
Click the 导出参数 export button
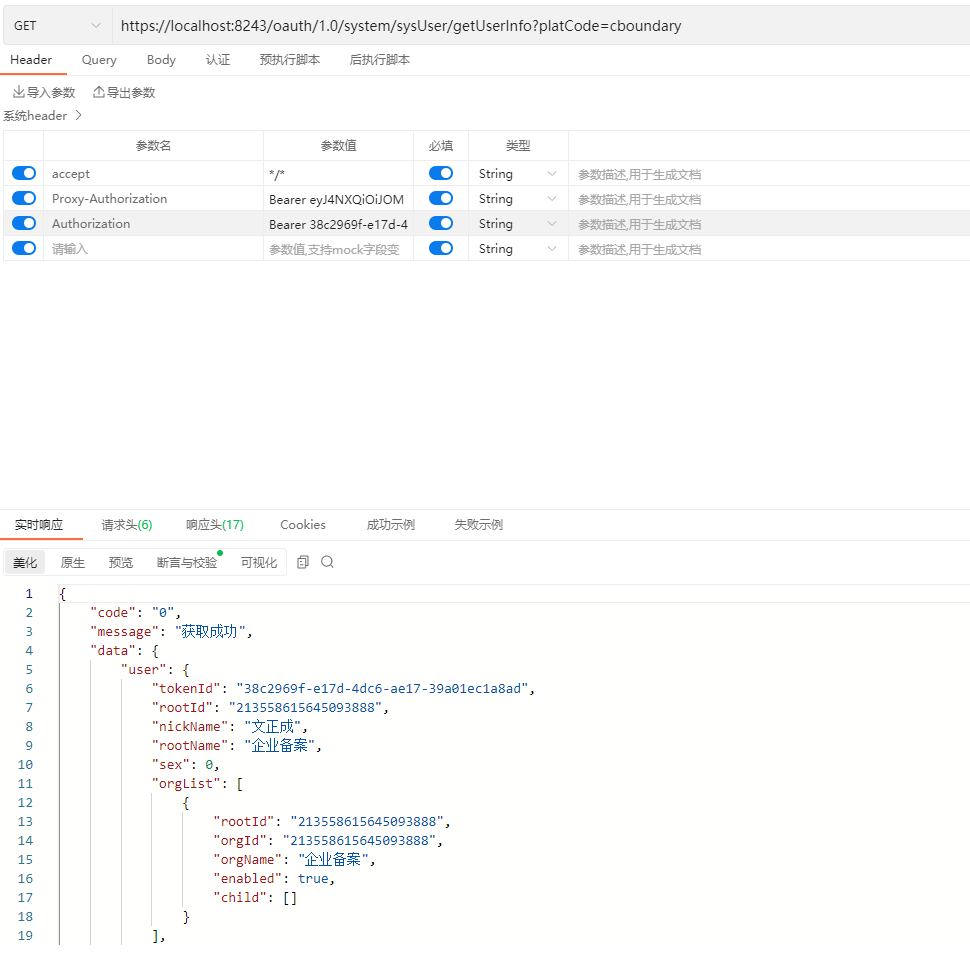coord(124,92)
